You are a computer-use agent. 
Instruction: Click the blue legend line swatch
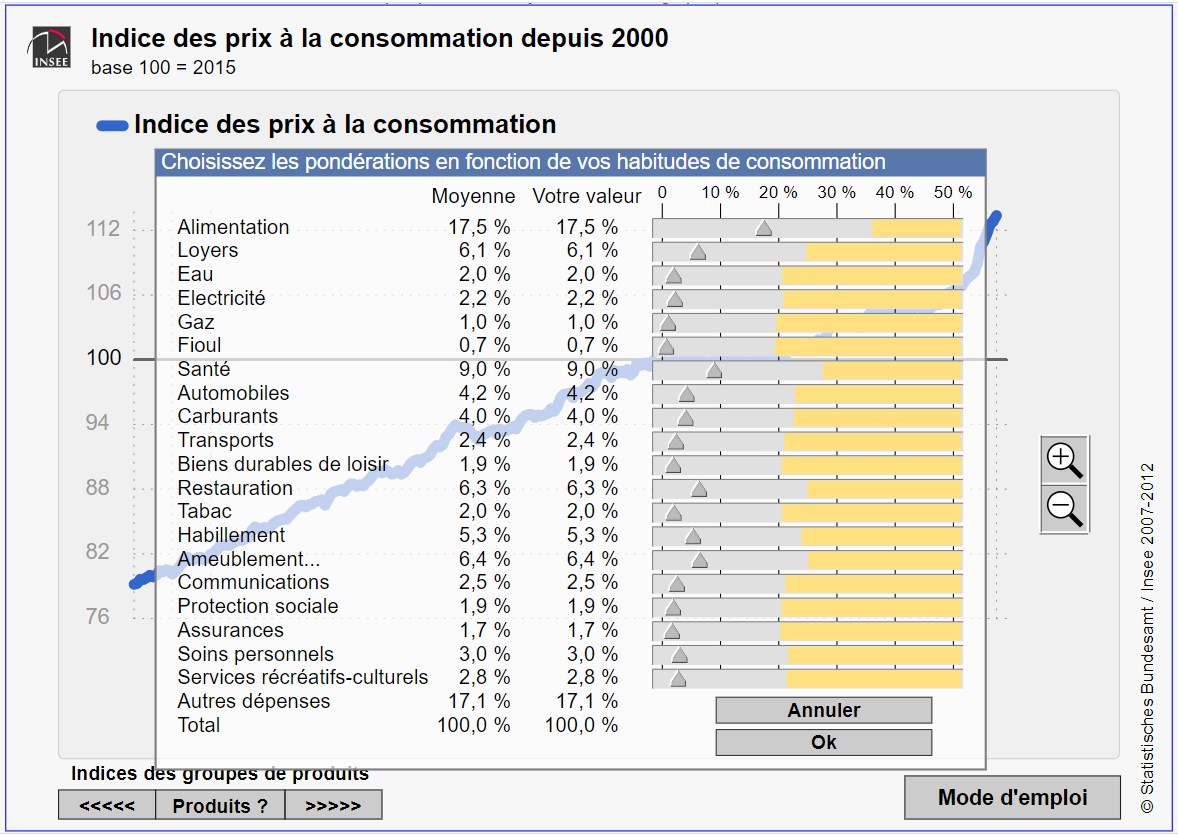coord(112,126)
